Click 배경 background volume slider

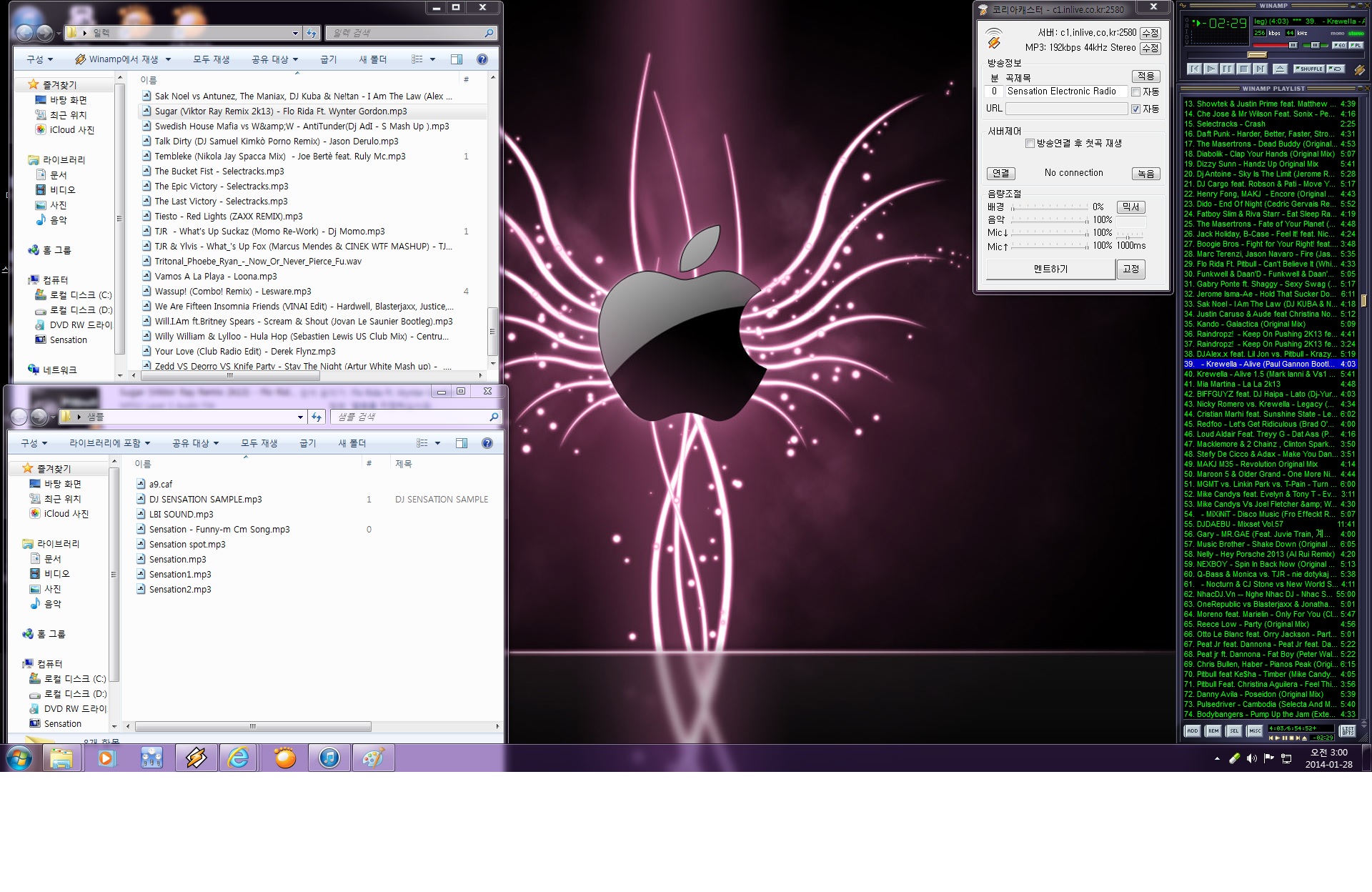point(1049,207)
